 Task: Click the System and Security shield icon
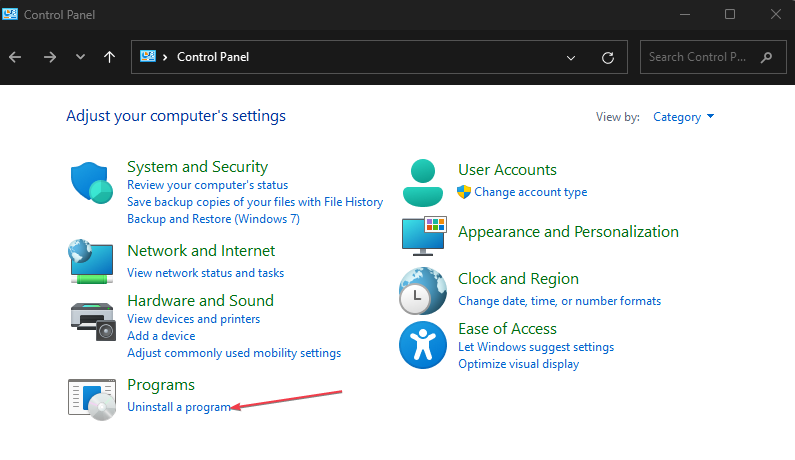[x=91, y=183]
